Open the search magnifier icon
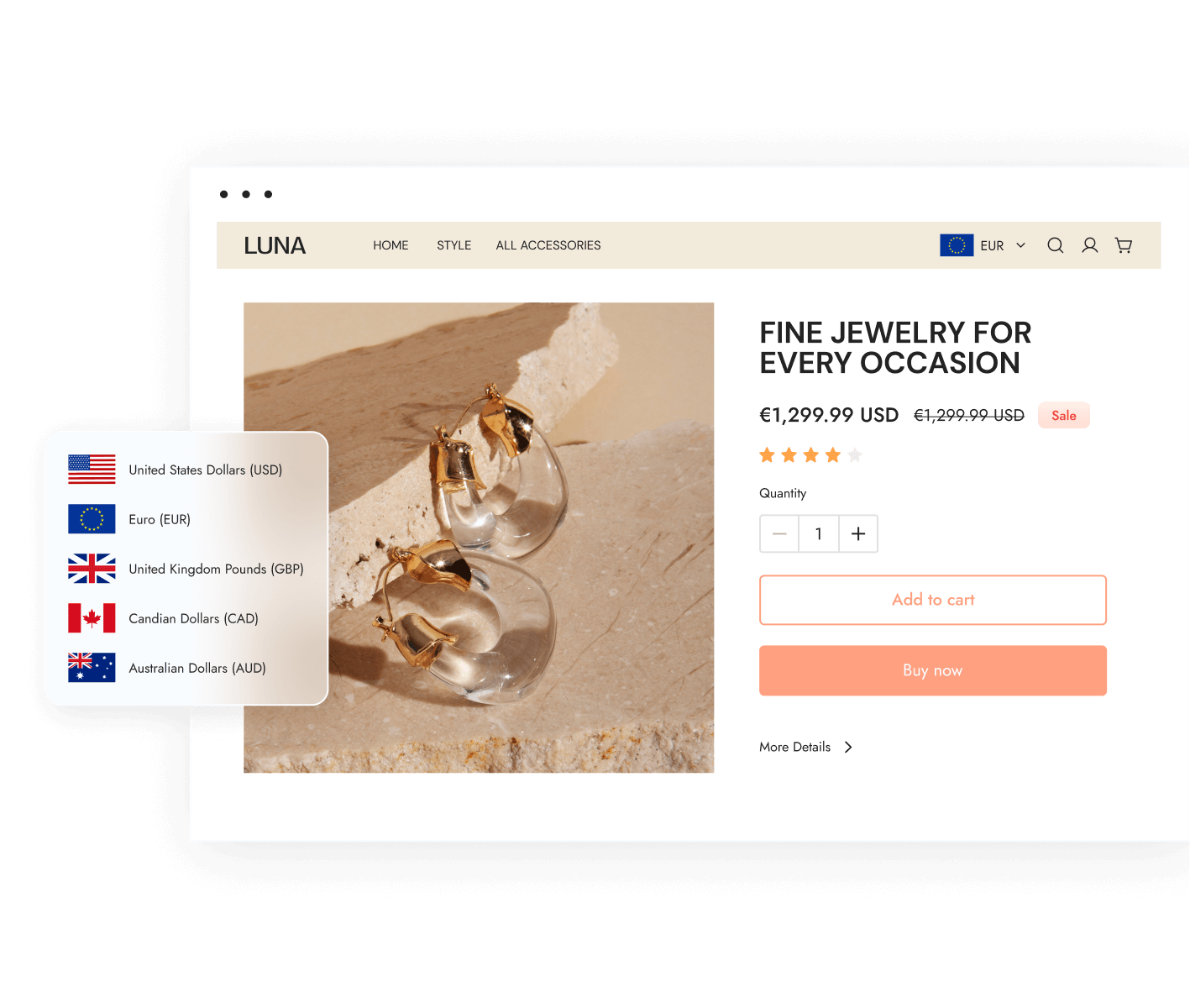The image size is (1190, 1008). (x=1056, y=245)
